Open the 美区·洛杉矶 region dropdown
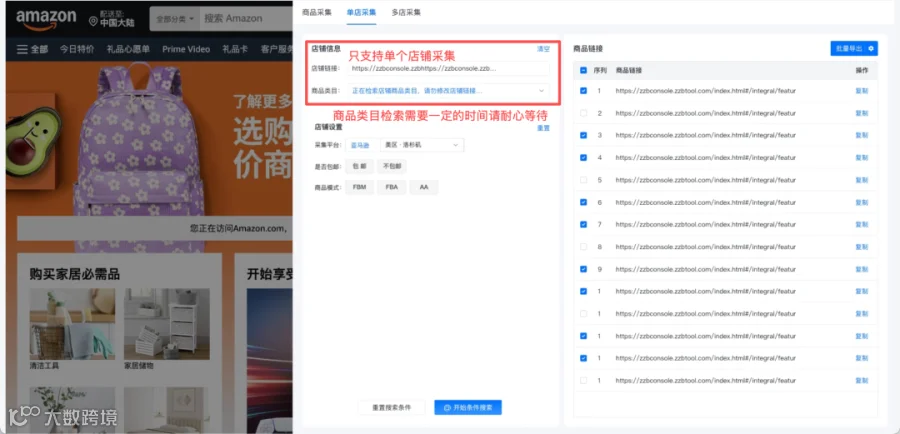 coord(422,145)
